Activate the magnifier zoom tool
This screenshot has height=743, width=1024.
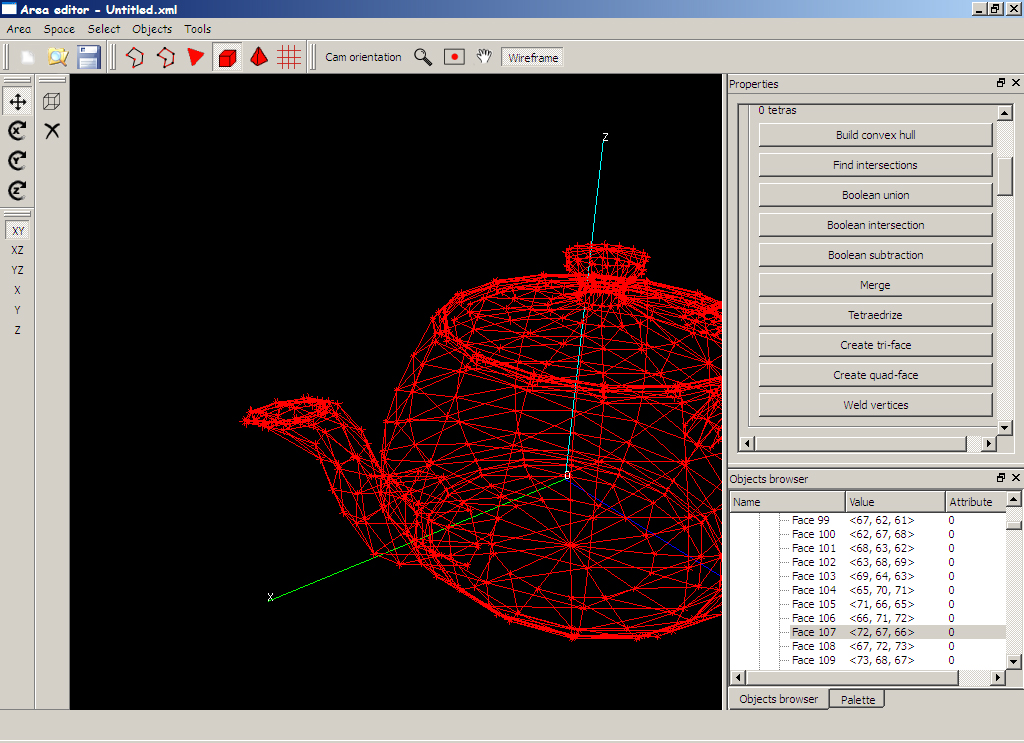[x=423, y=57]
